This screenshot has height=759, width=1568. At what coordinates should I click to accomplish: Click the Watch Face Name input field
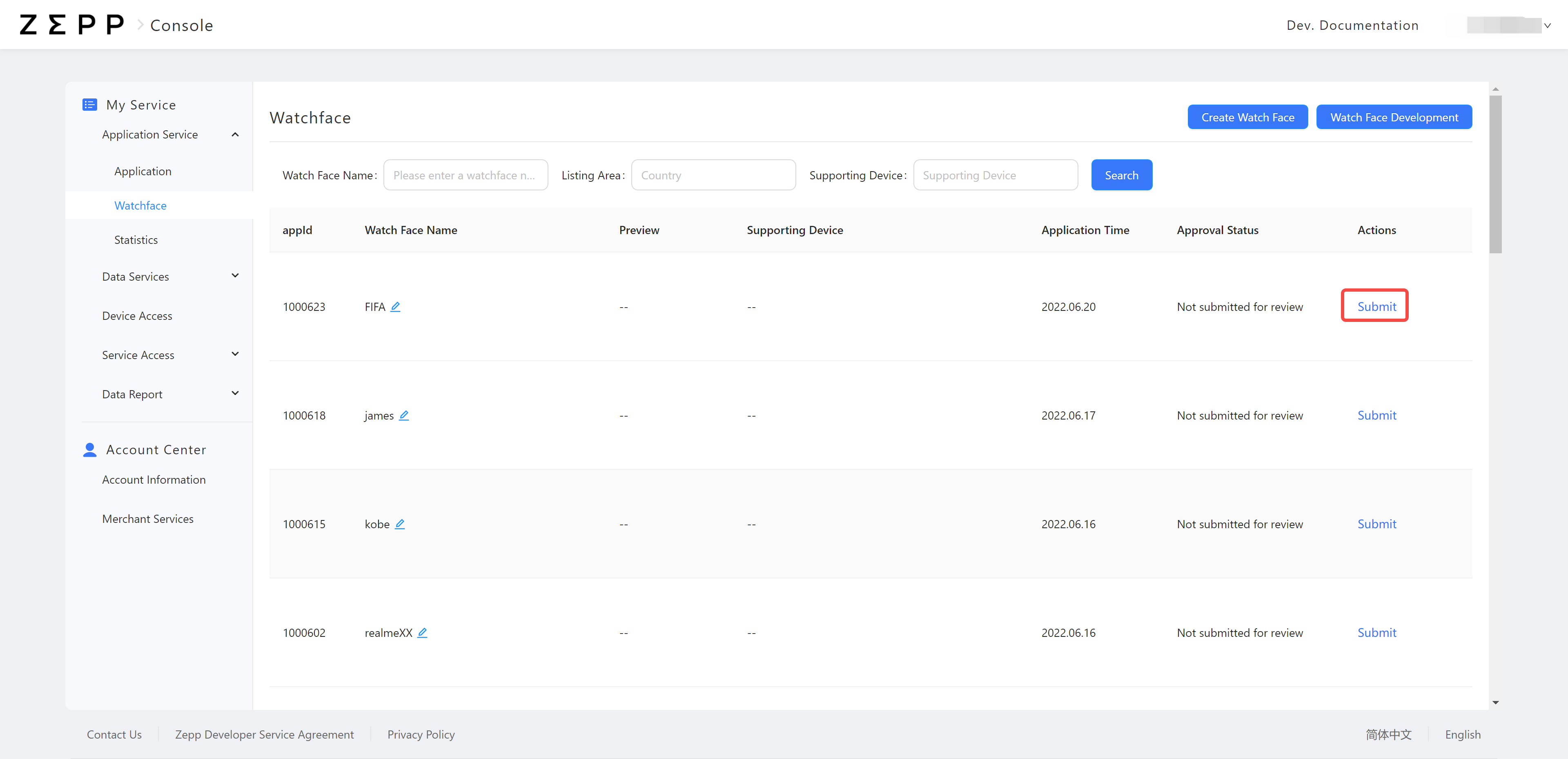click(x=465, y=175)
